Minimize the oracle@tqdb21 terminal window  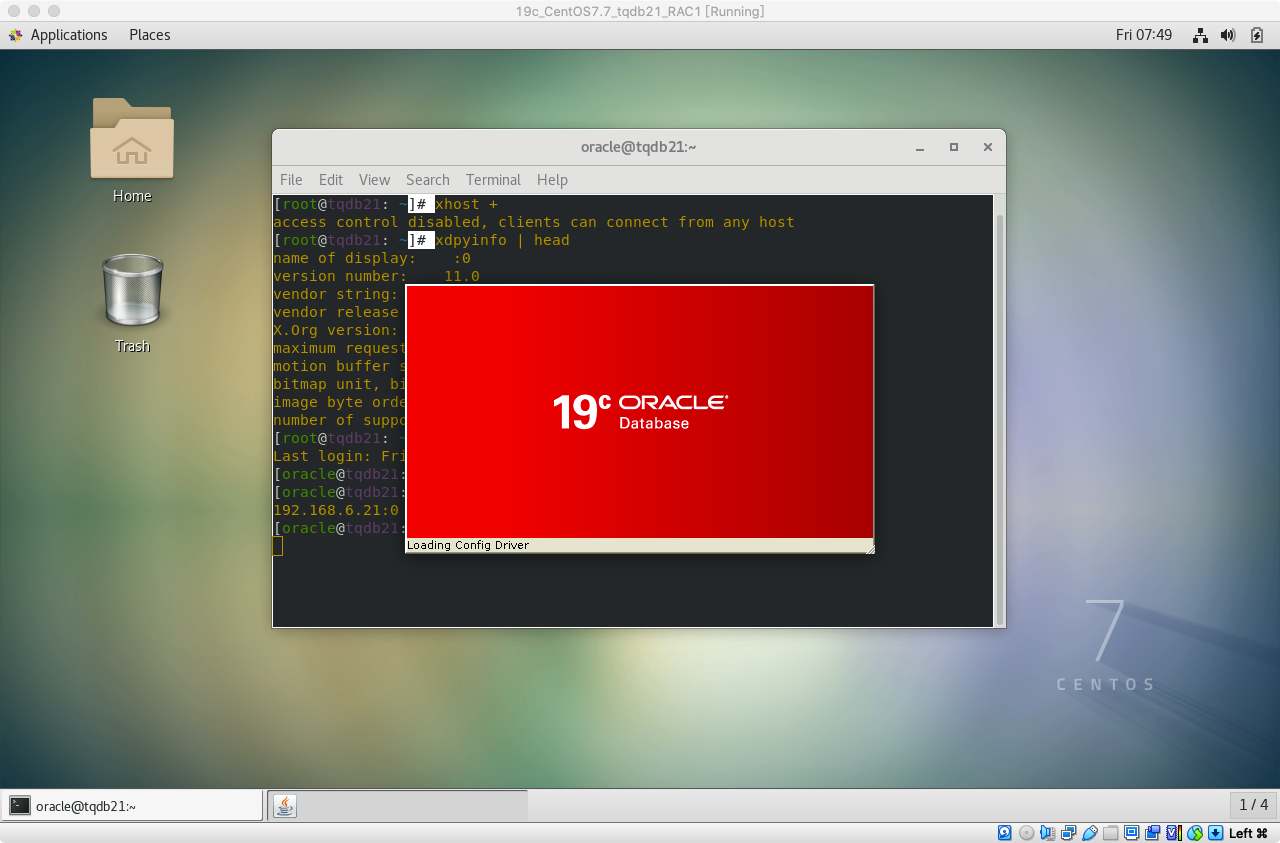pyautogui.click(x=920, y=147)
